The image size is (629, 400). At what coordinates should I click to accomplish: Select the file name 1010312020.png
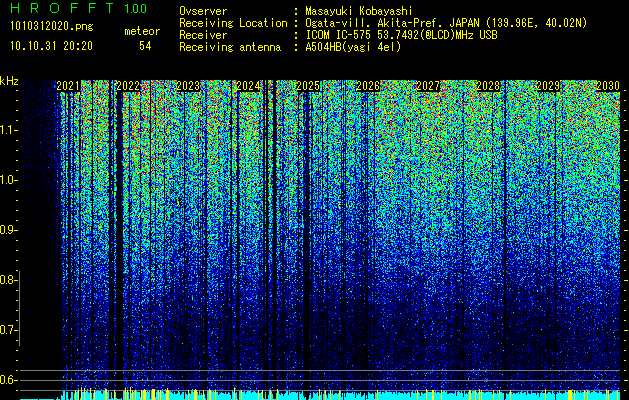[x=52, y=27]
